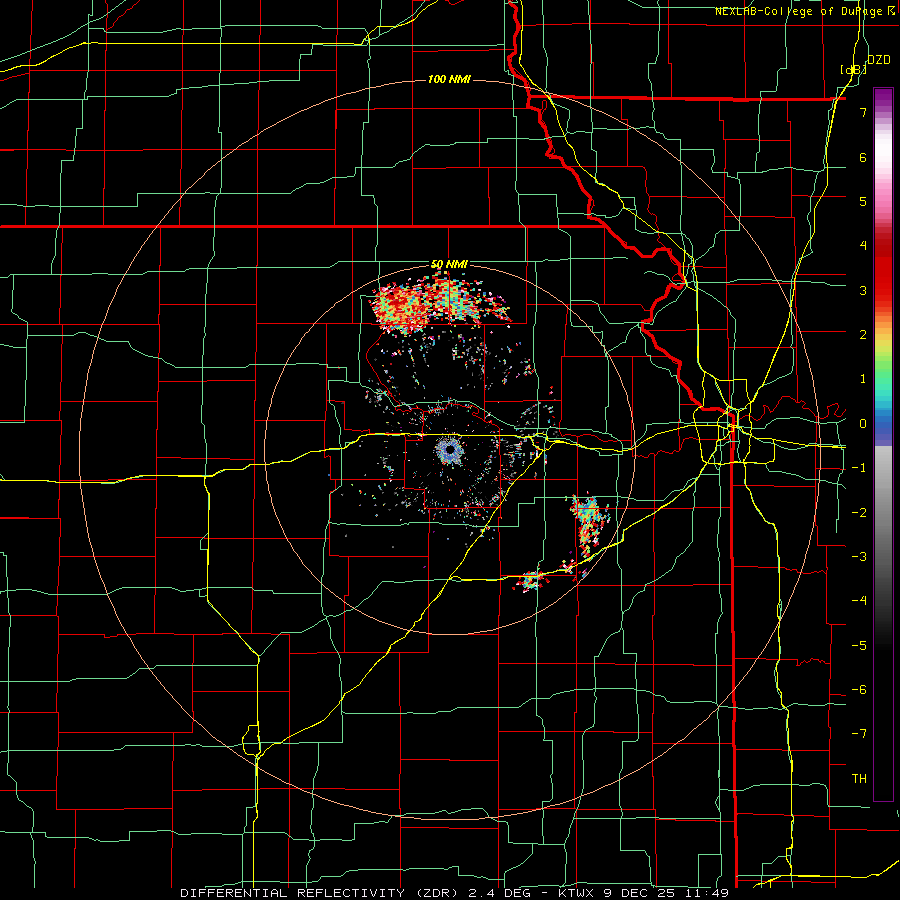Image resolution: width=900 pixels, height=900 pixels.
Task: Click the 7 dB value on color scale
Action: (863, 112)
